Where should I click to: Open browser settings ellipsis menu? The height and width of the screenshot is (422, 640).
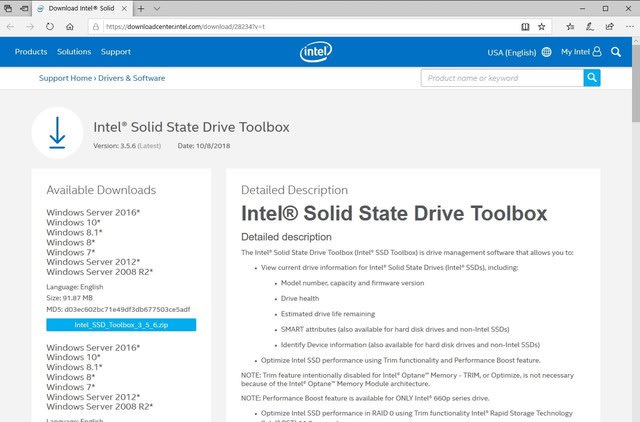click(x=630, y=27)
